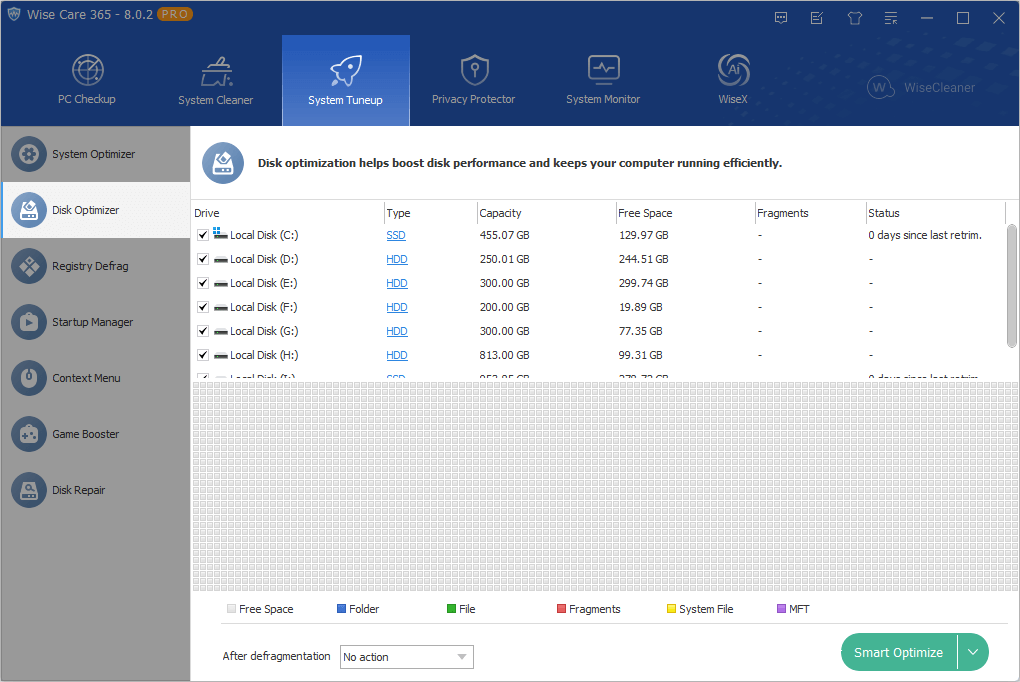This screenshot has height=682, width=1020.
Task: Open the title bar menu list icon
Action: pyautogui.click(x=891, y=18)
